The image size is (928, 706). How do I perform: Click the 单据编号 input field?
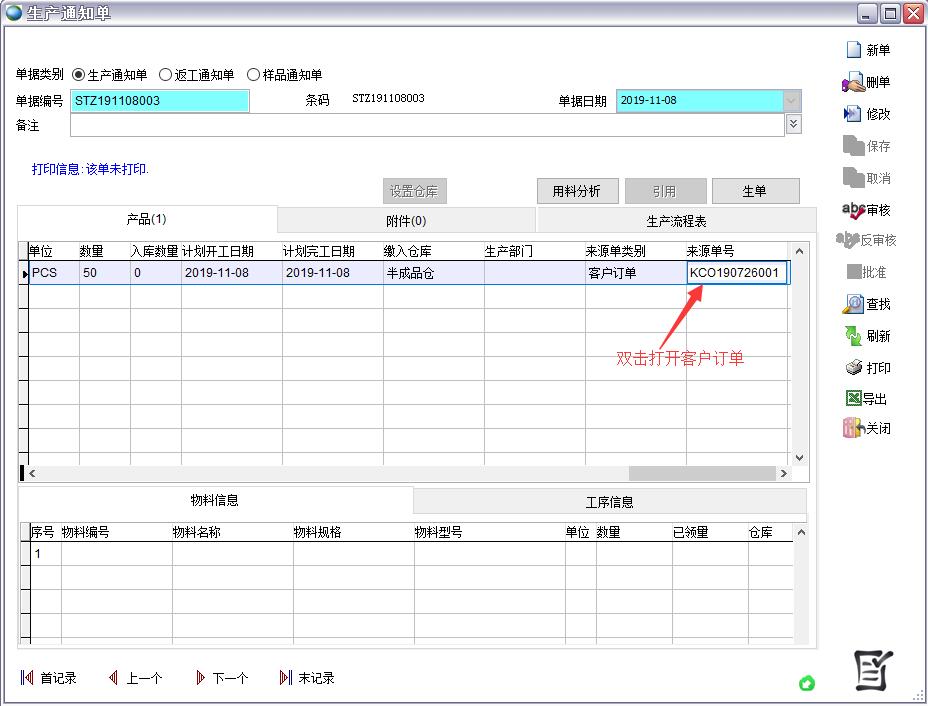pos(160,101)
